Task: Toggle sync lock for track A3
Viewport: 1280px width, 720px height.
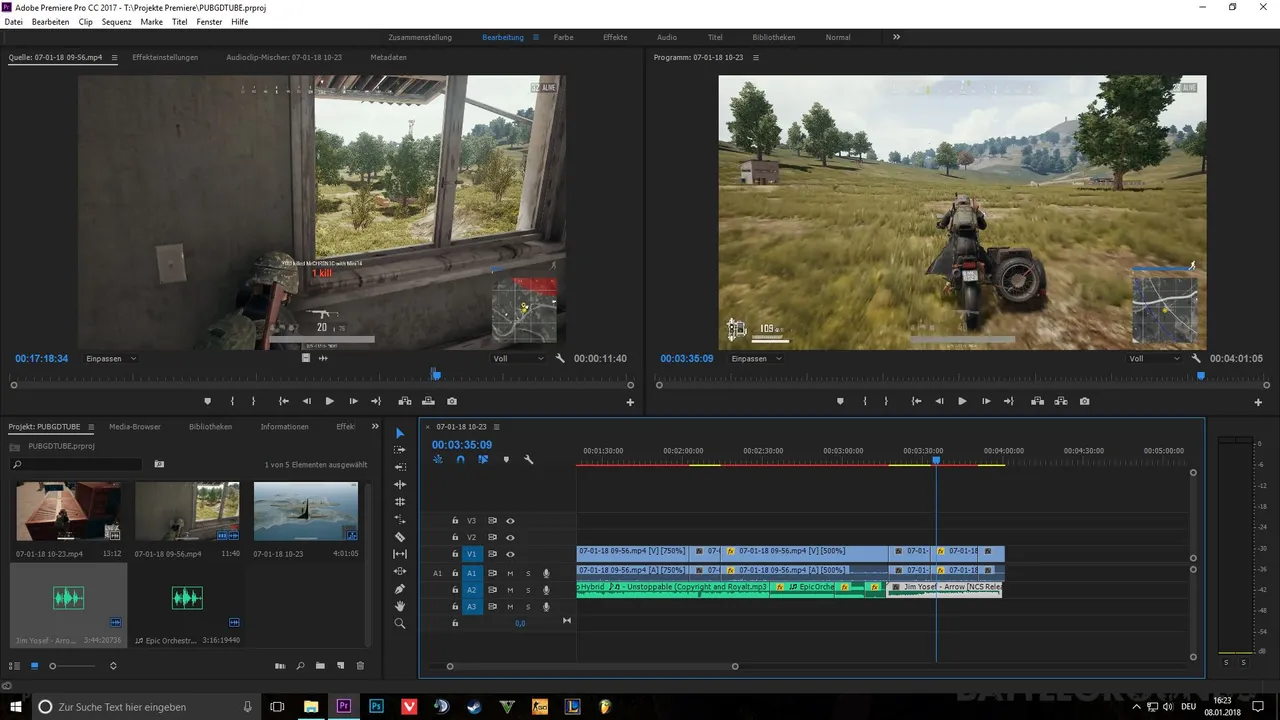Action: pos(492,607)
